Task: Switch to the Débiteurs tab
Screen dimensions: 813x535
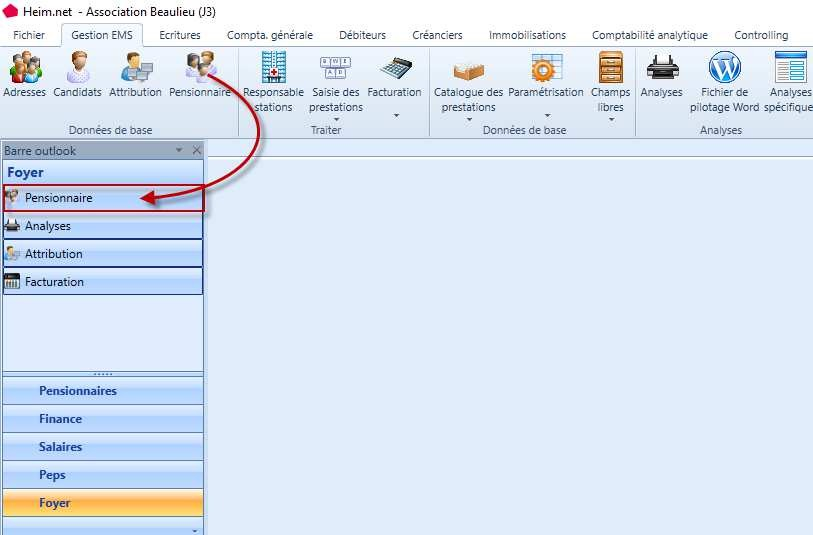Action: tap(362, 35)
